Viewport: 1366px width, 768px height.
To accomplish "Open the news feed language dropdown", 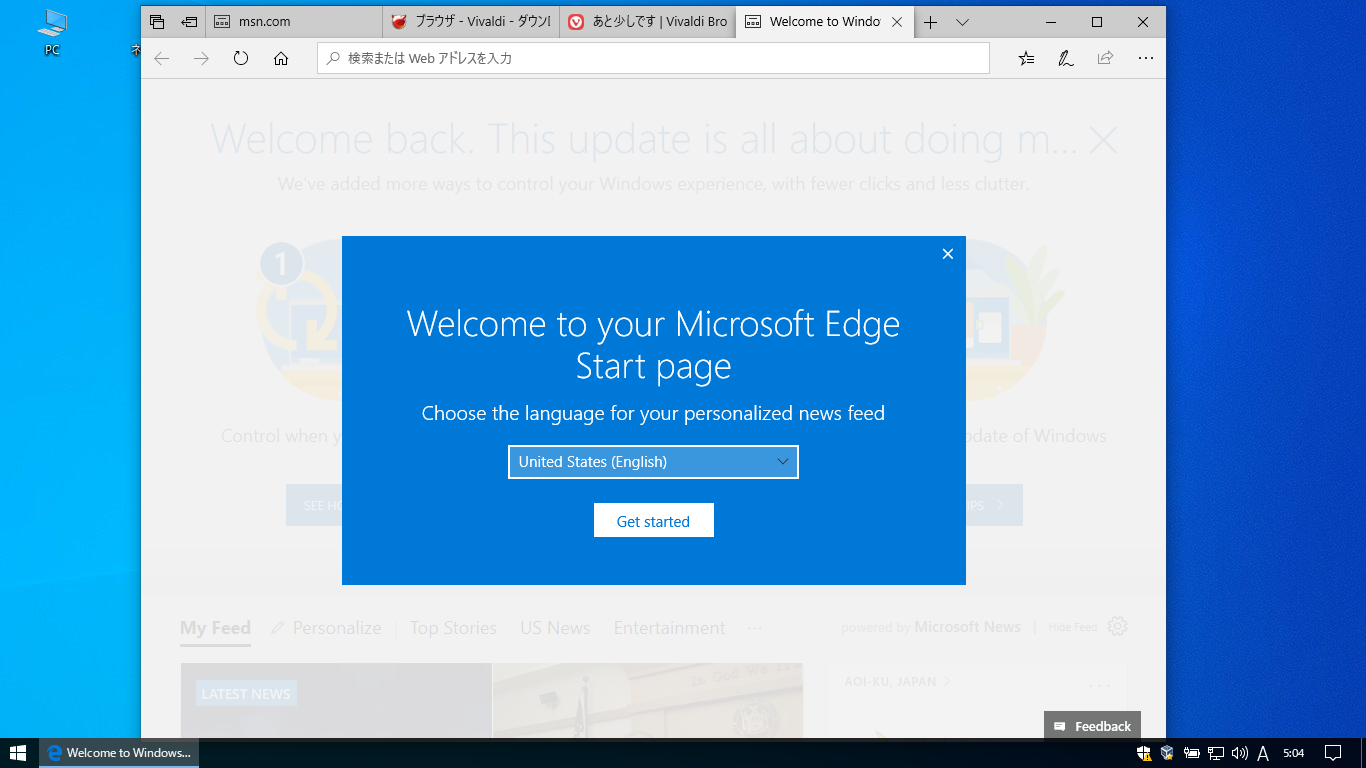I will coord(653,462).
